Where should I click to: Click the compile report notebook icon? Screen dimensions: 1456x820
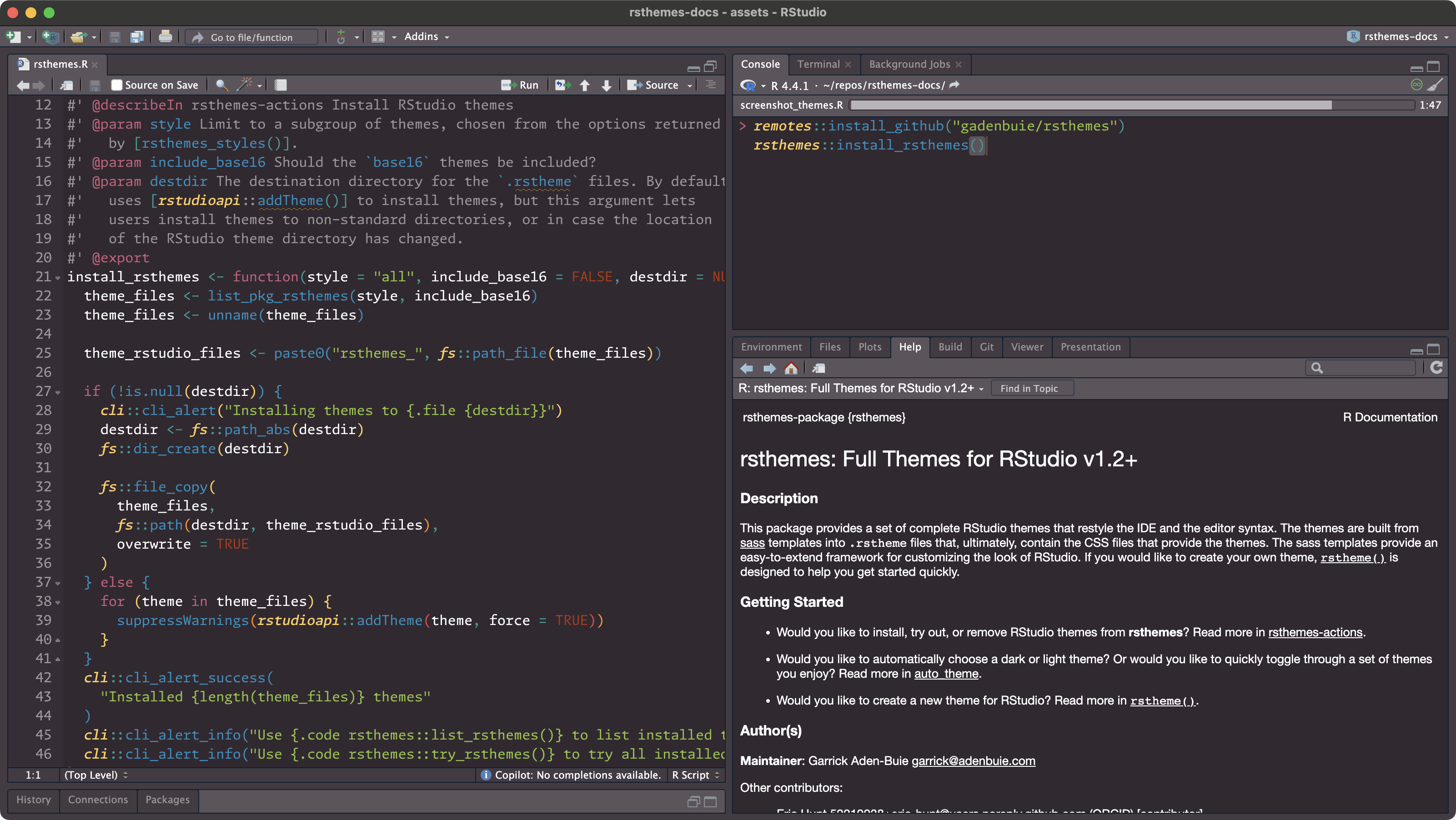281,85
